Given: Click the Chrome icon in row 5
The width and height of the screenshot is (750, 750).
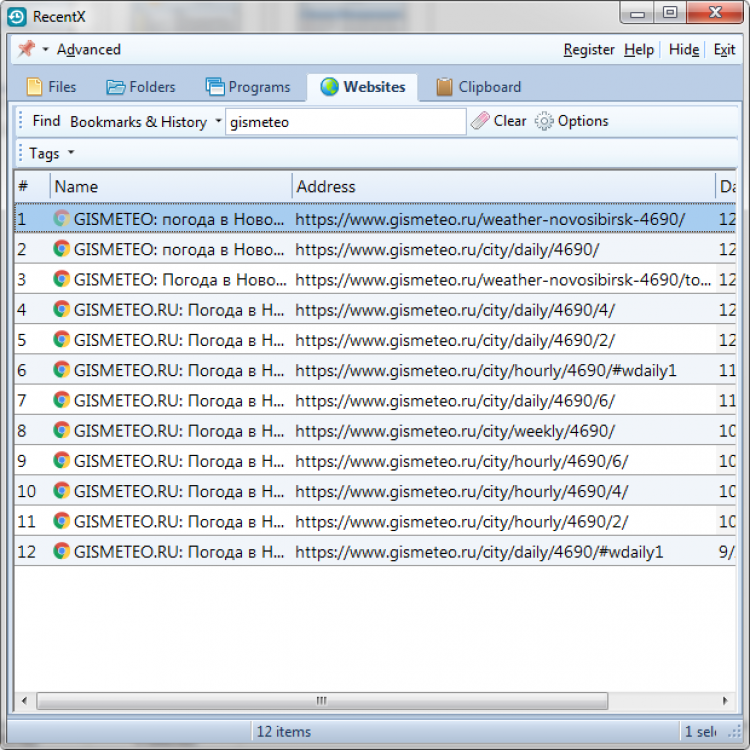Looking at the screenshot, I should pos(61,340).
